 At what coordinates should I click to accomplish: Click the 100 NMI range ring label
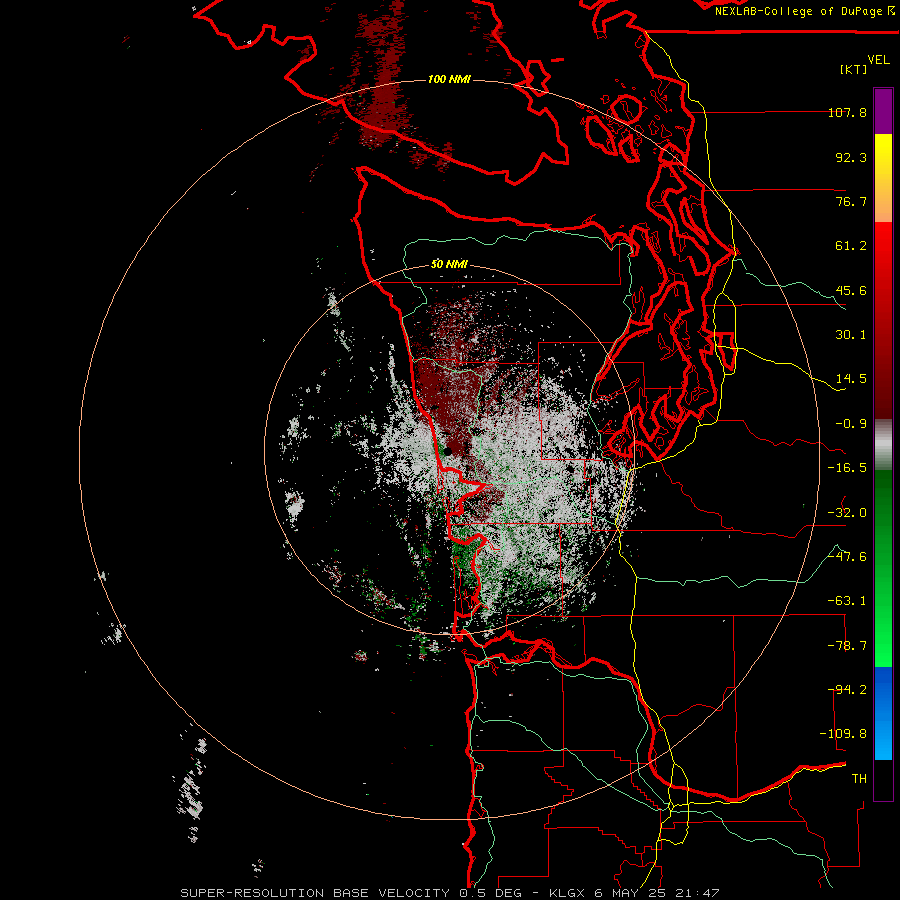tap(449, 79)
